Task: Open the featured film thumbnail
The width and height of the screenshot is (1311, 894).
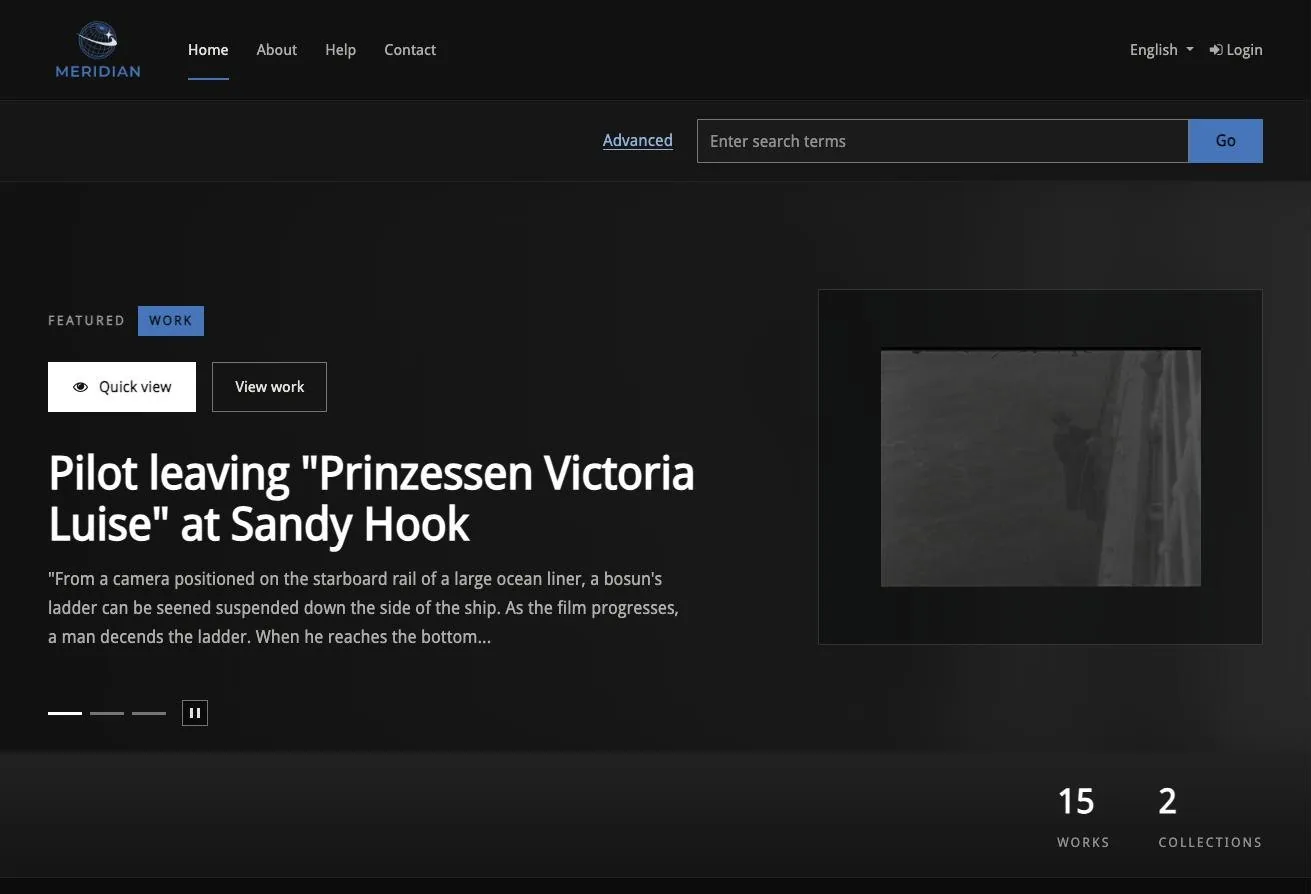Action: [x=1040, y=467]
